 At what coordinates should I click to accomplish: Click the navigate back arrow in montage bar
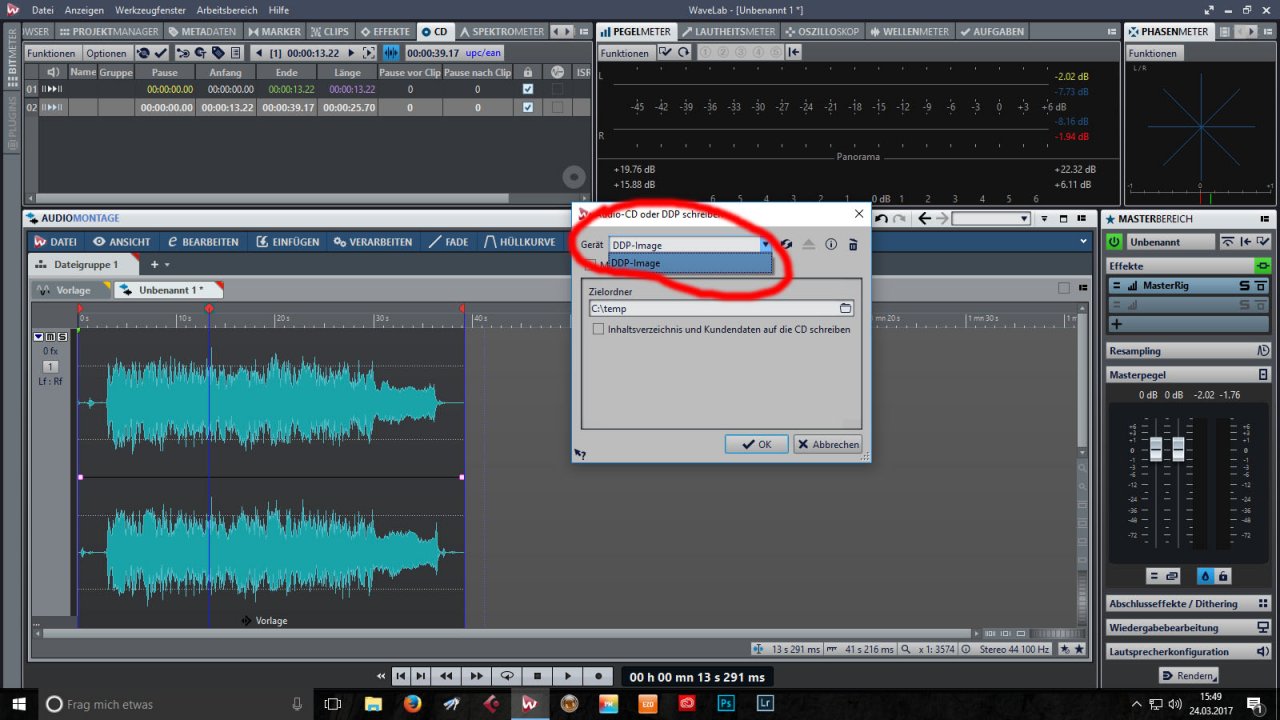pyautogui.click(x=924, y=218)
